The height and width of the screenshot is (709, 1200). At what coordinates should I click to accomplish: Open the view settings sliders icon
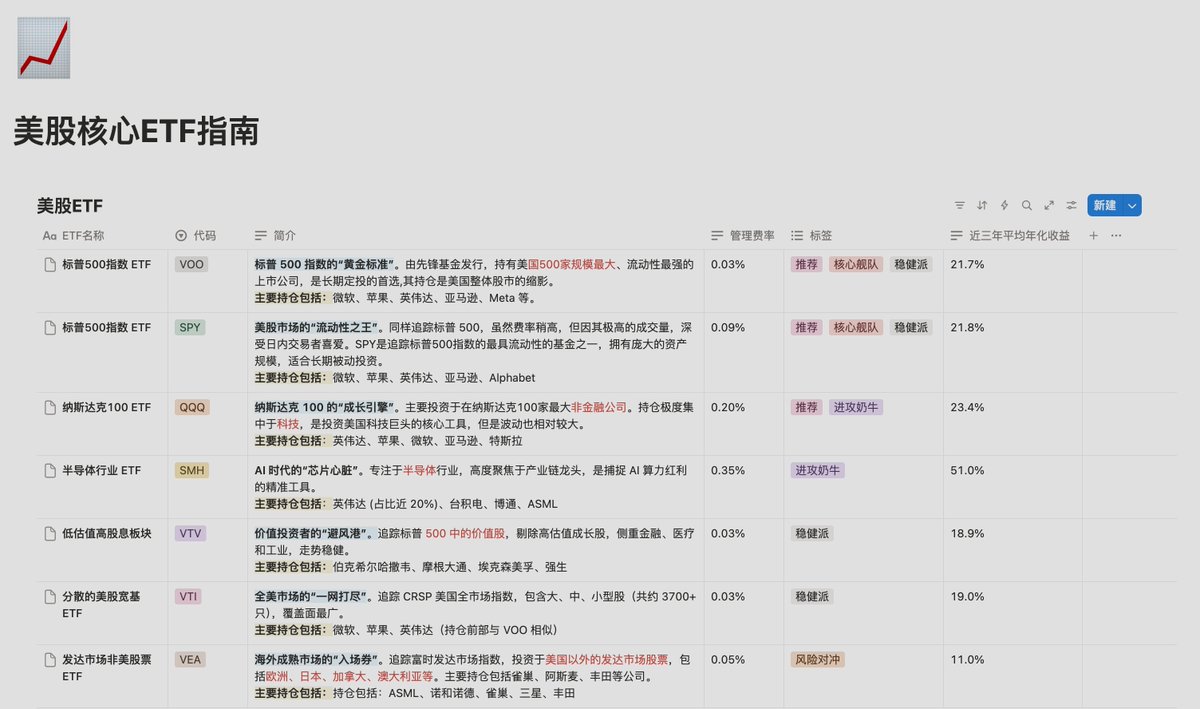point(1071,205)
